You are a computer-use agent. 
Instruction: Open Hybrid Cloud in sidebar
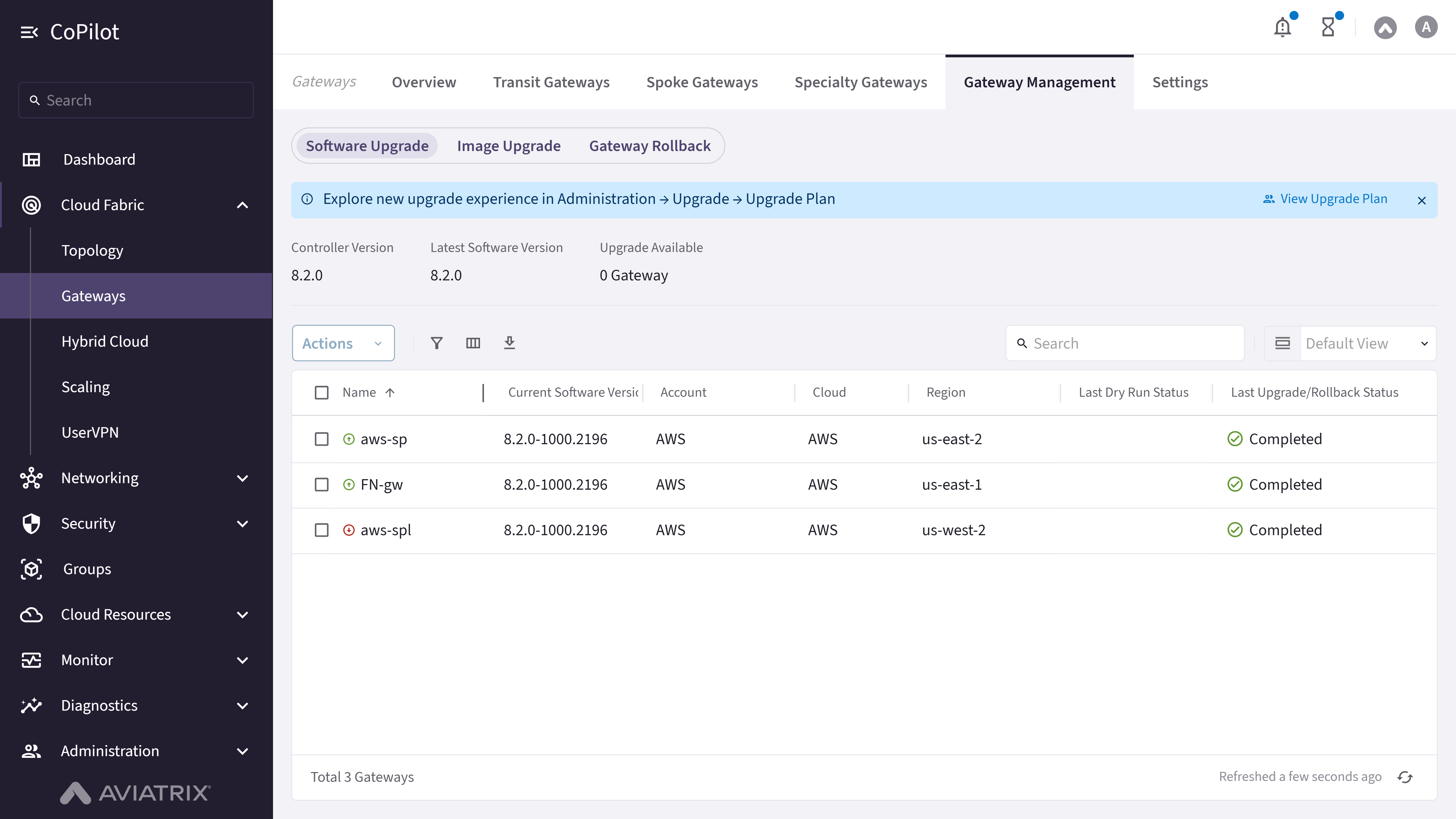coord(105,341)
